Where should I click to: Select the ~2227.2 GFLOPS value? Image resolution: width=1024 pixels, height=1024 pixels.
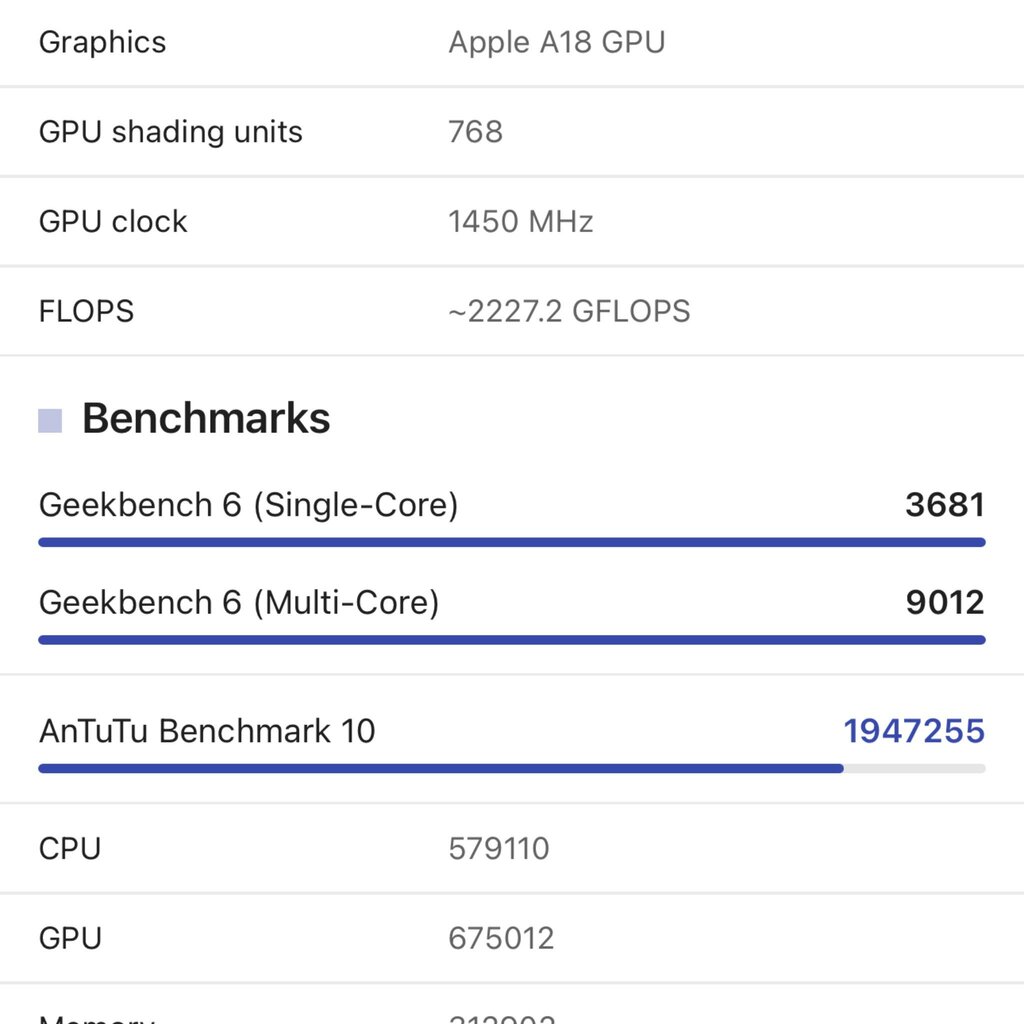[568, 311]
